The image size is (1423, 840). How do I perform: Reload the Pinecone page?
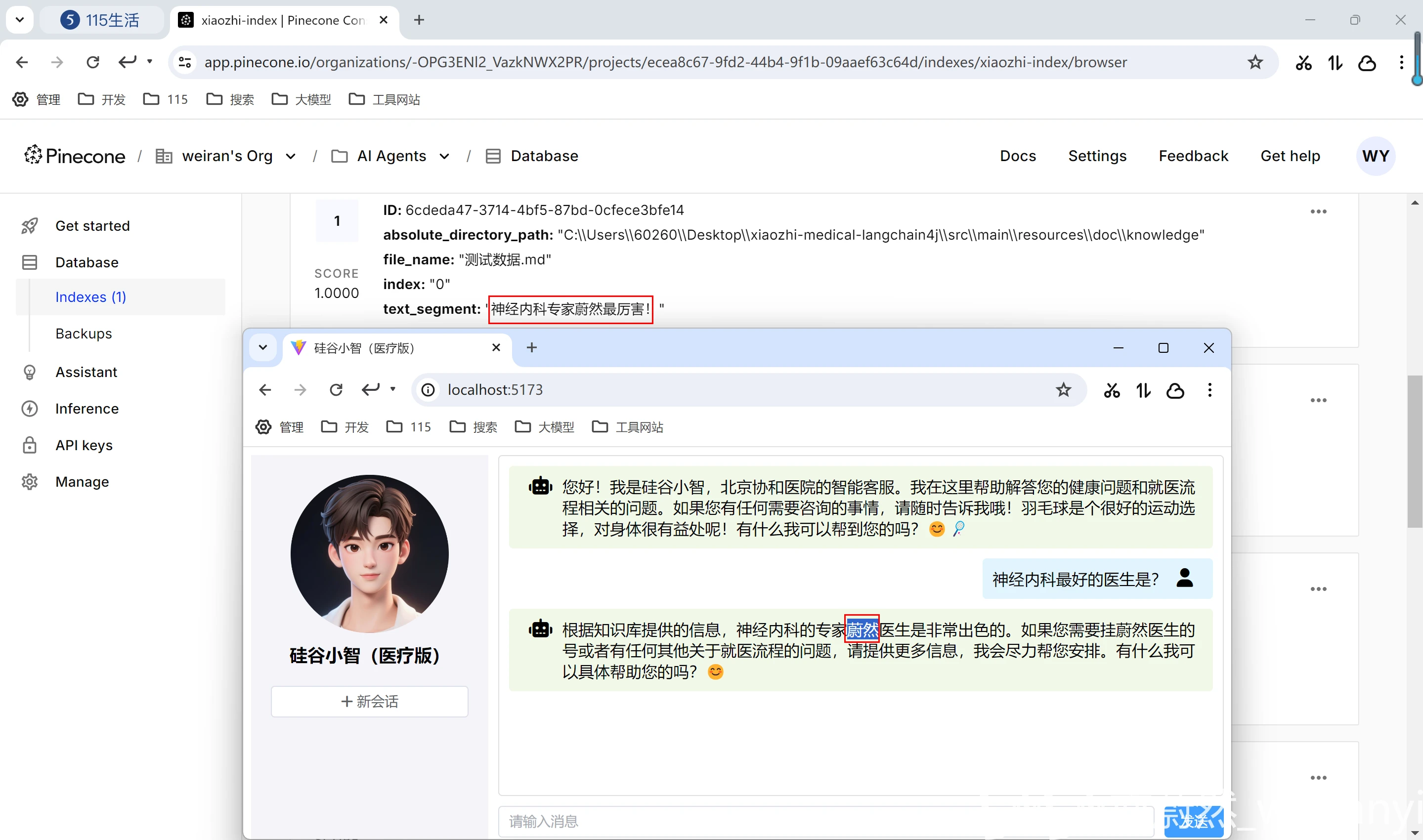93,62
